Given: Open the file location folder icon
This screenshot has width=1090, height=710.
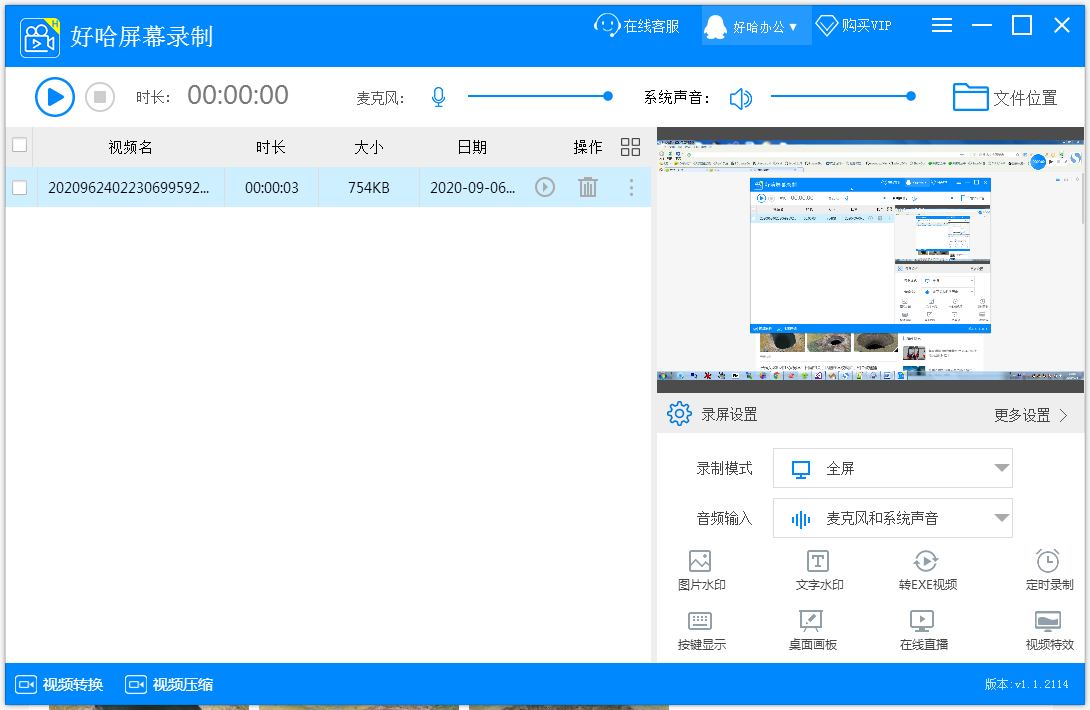Looking at the screenshot, I should pos(970,97).
